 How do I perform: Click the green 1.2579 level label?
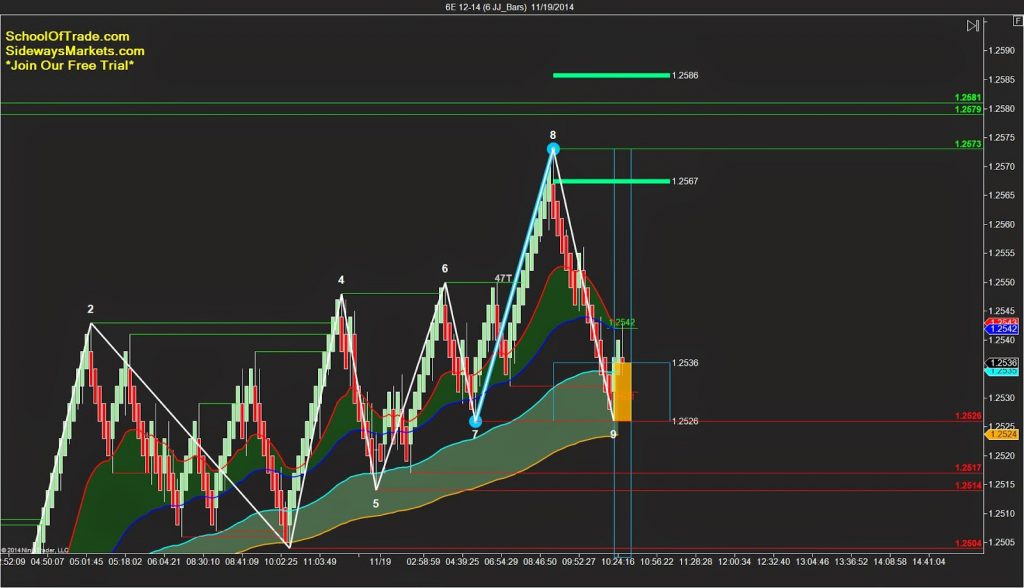coord(968,109)
